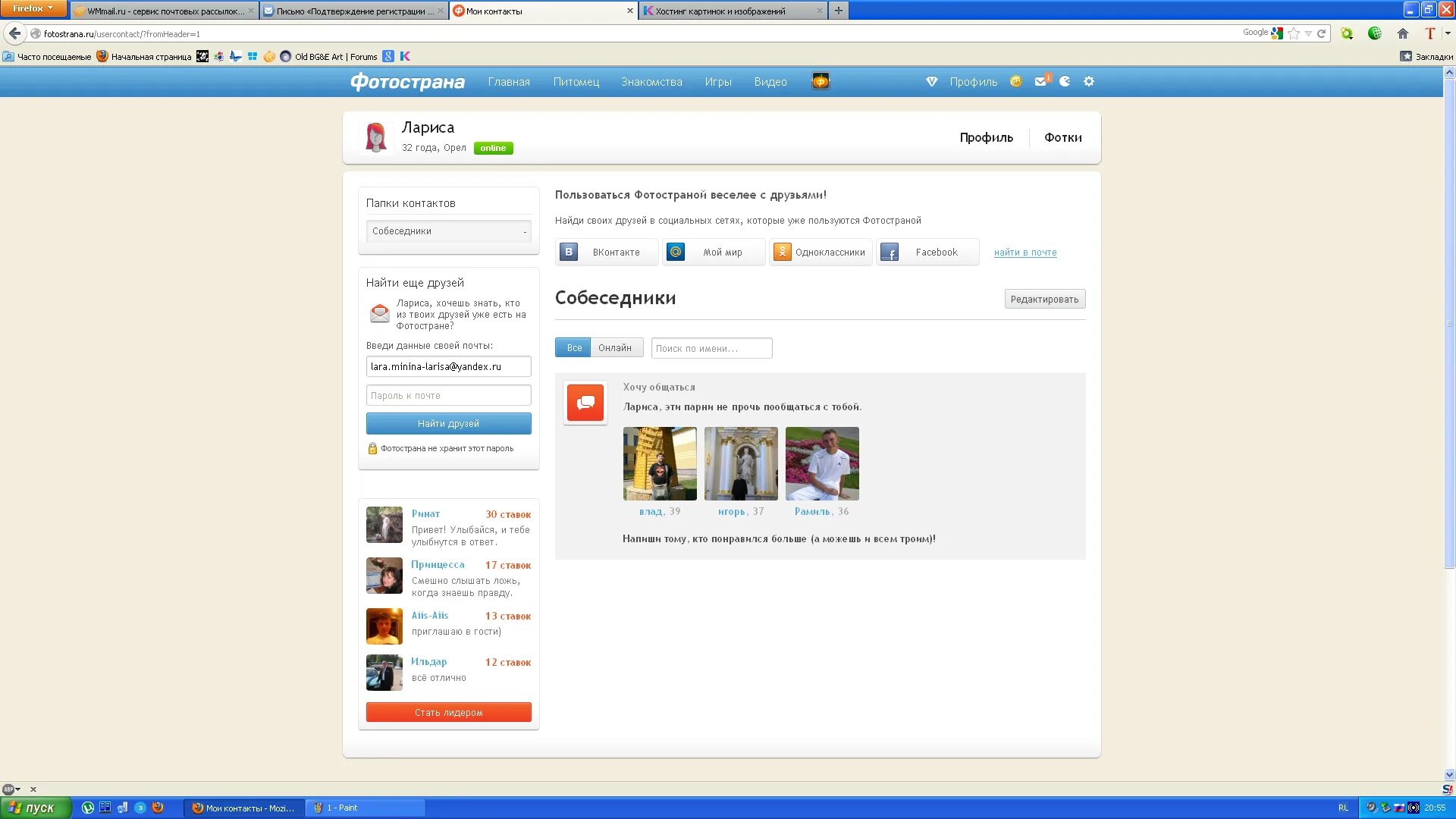The image size is (1456, 819).
Task: Click Larisa's red-haired avatar icon
Action: [x=376, y=137]
